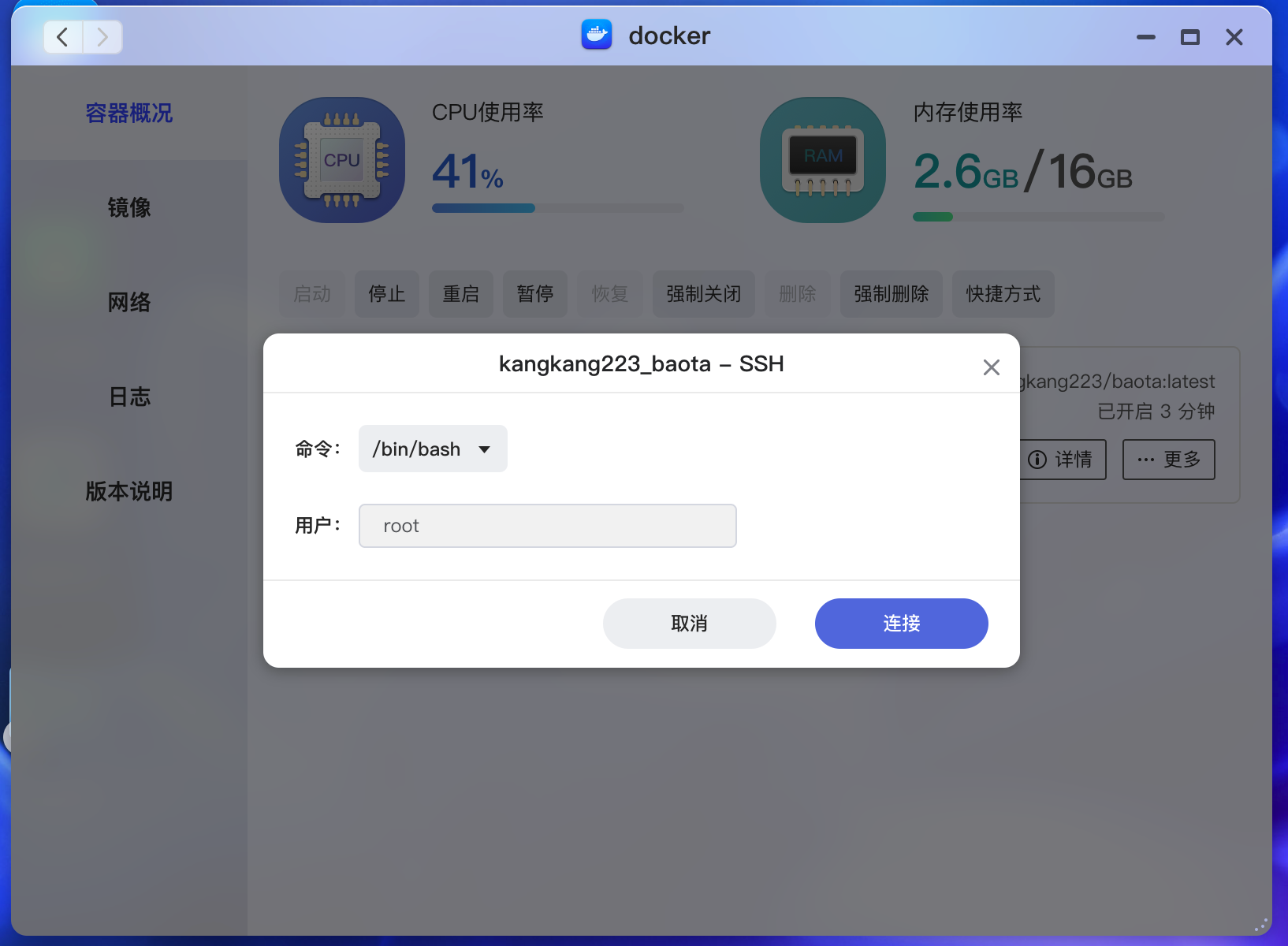Image resolution: width=1288 pixels, height=946 pixels.
Task: Click the 启动 start button
Action: tap(312, 294)
